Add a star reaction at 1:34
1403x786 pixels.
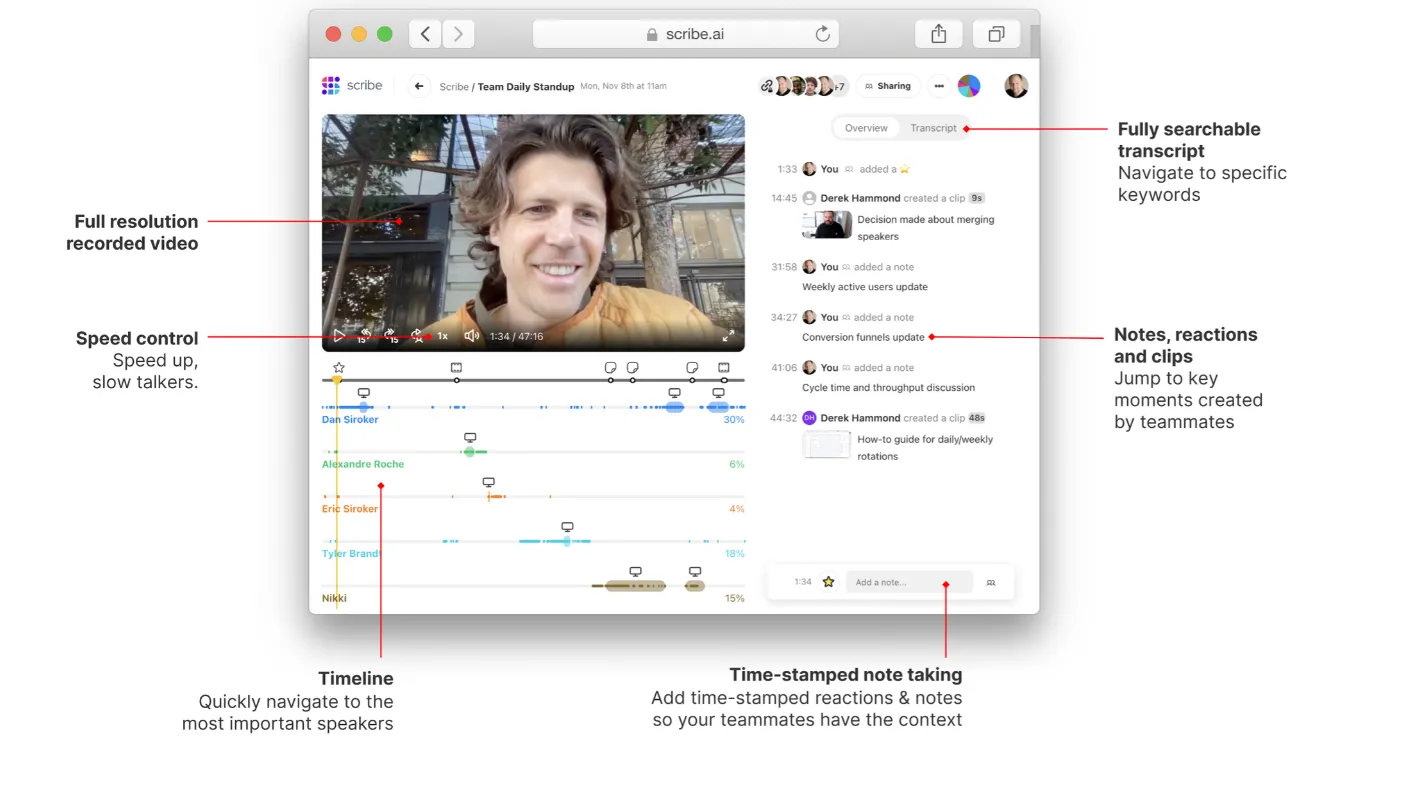tap(828, 582)
